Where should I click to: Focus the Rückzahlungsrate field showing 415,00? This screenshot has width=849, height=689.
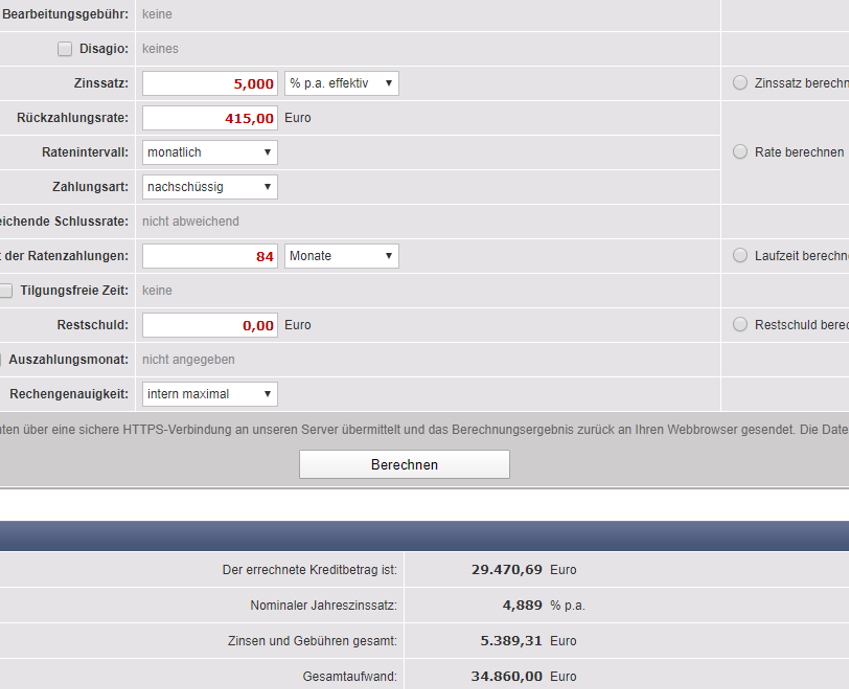pyautogui.click(x=210, y=118)
